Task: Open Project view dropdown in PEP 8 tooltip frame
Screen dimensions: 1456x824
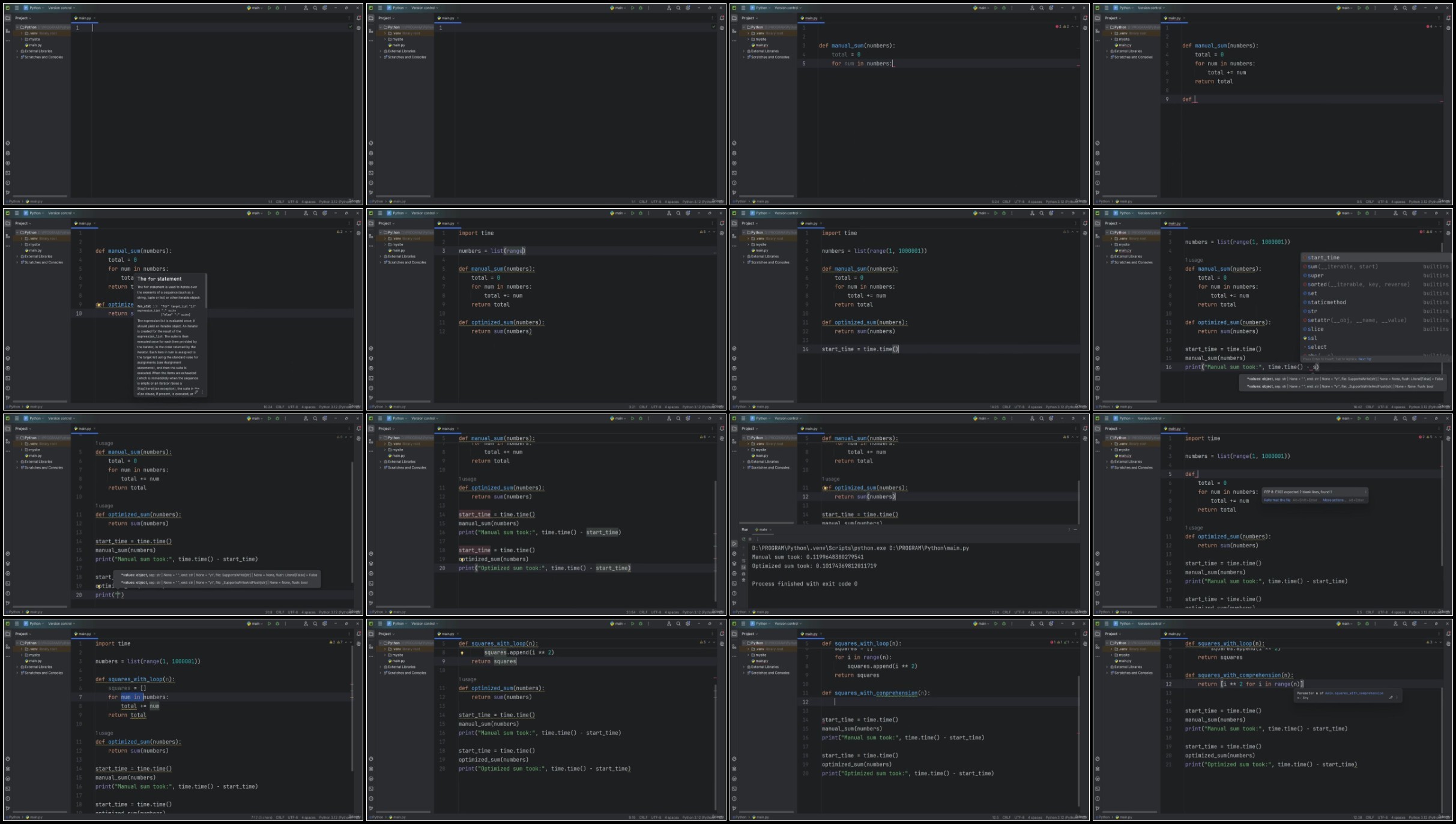Action: (1113, 429)
